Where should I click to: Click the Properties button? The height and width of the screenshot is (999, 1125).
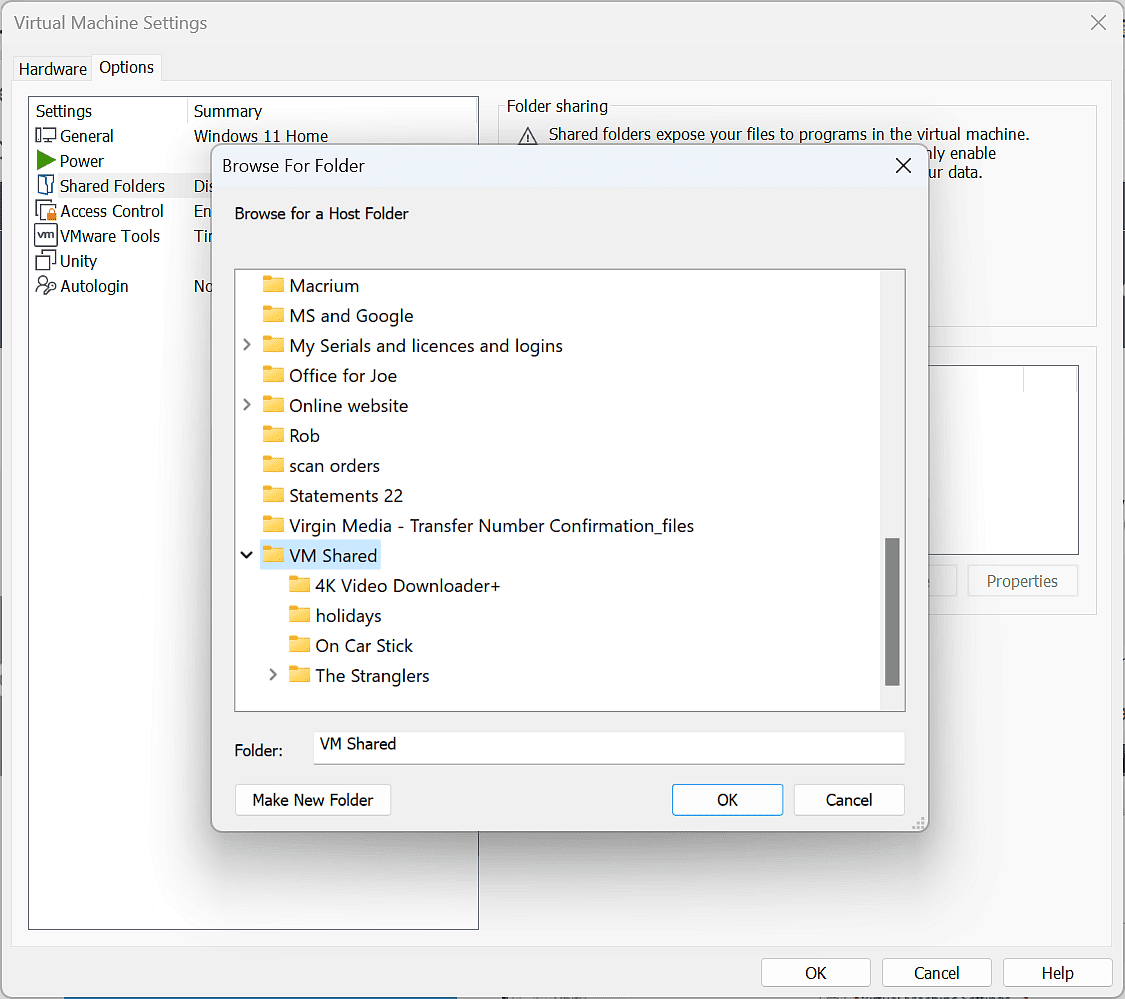coord(1022,580)
